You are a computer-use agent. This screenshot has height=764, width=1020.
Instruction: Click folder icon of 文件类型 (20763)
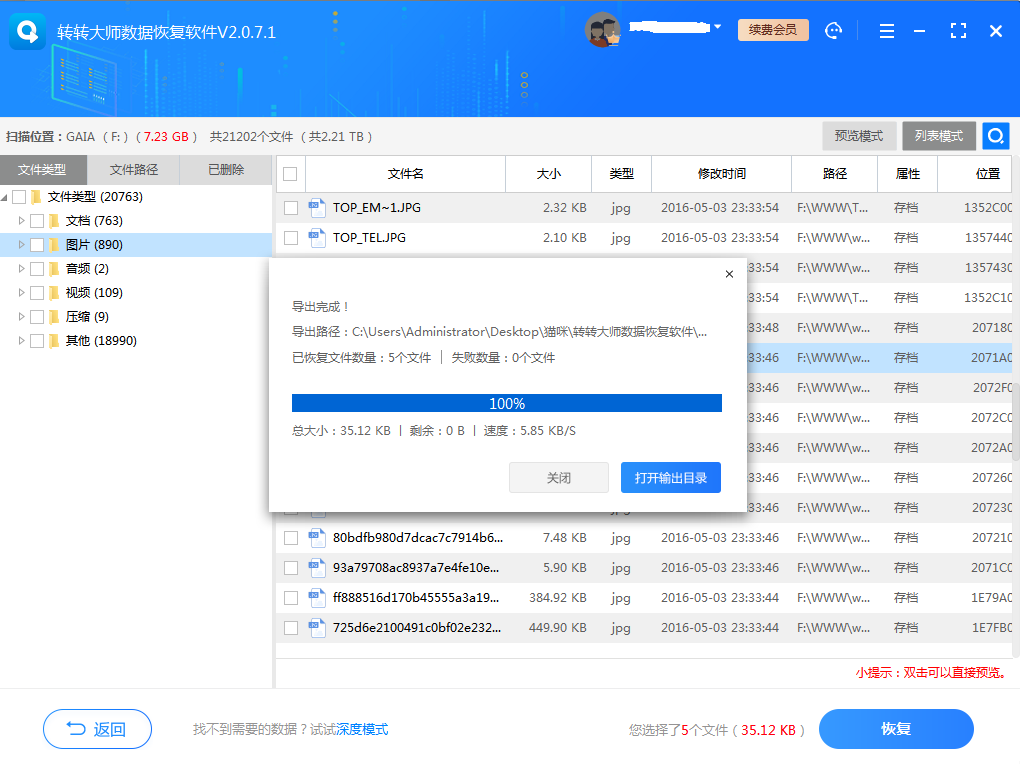(x=36, y=197)
